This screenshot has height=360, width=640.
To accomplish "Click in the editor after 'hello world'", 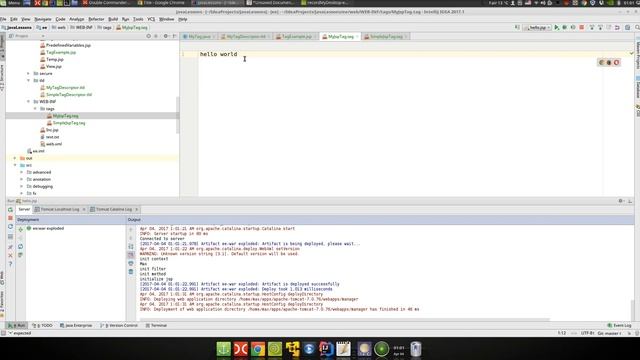I will tap(238, 54).
